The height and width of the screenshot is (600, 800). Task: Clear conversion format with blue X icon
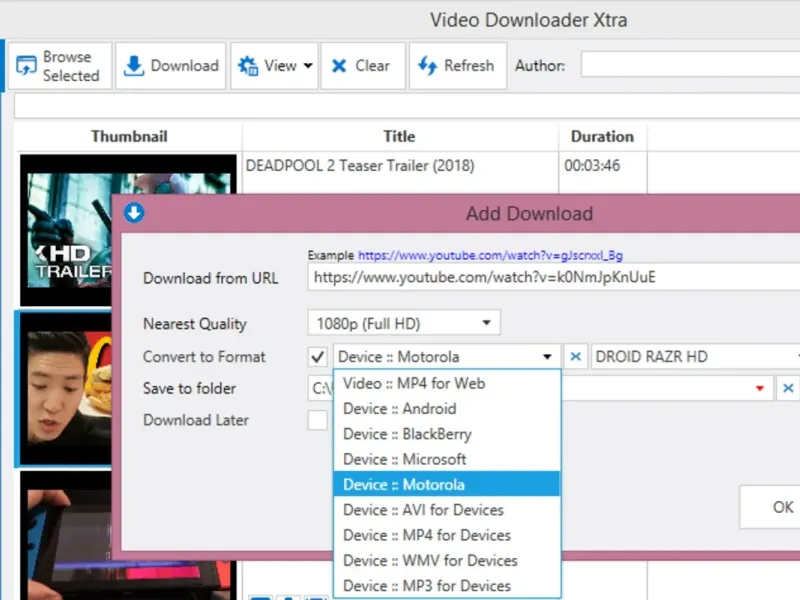pos(576,357)
